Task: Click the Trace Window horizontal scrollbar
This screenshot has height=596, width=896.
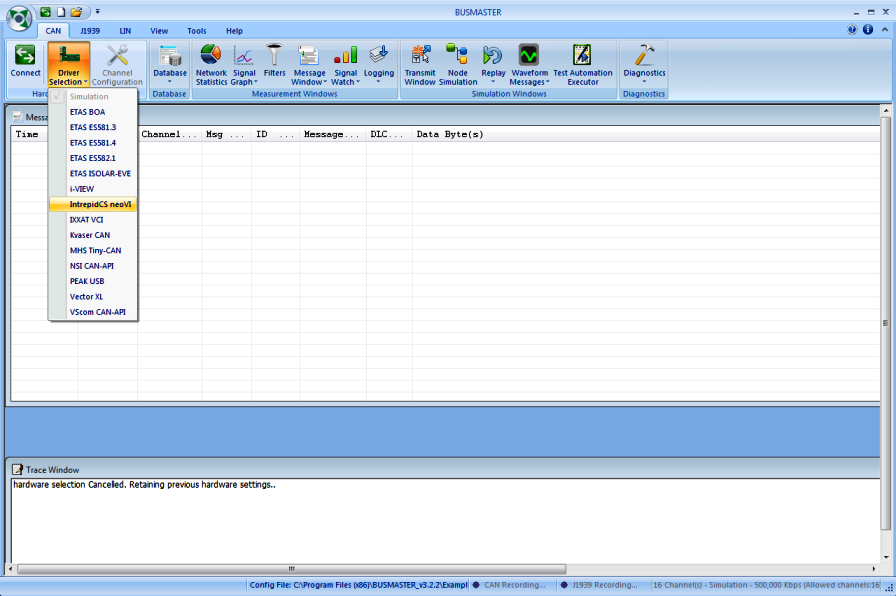Action: (292, 568)
